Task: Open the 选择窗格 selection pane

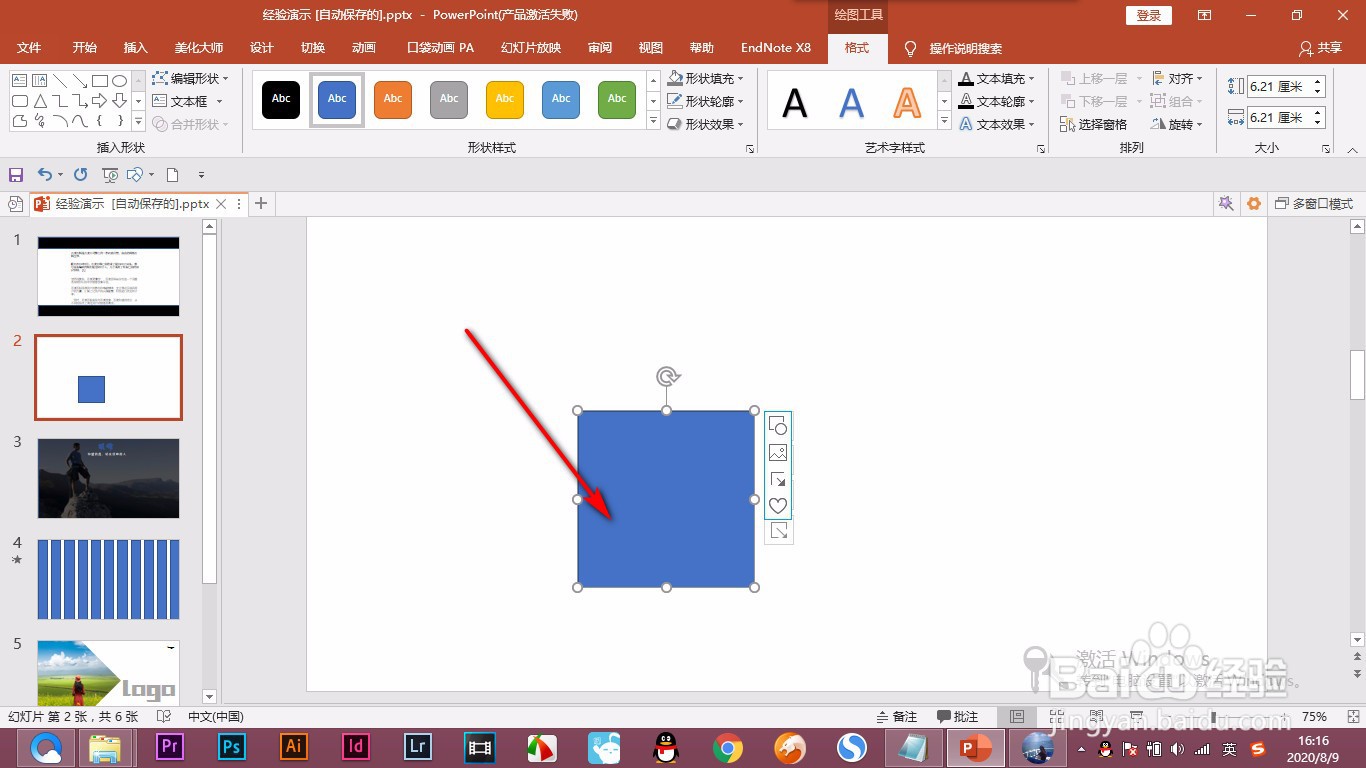Action: tap(1094, 124)
